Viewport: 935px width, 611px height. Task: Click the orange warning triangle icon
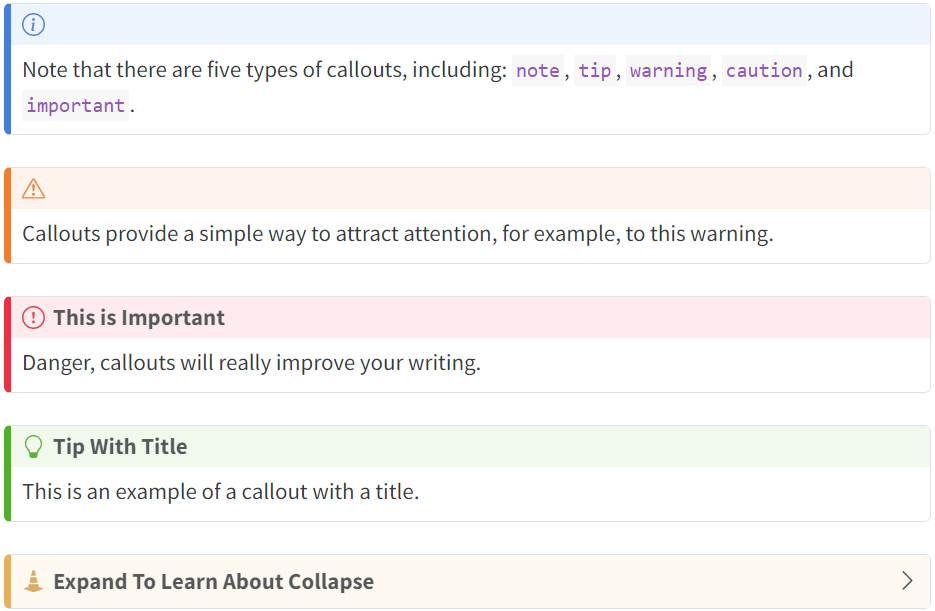click(x=33, y=188)
